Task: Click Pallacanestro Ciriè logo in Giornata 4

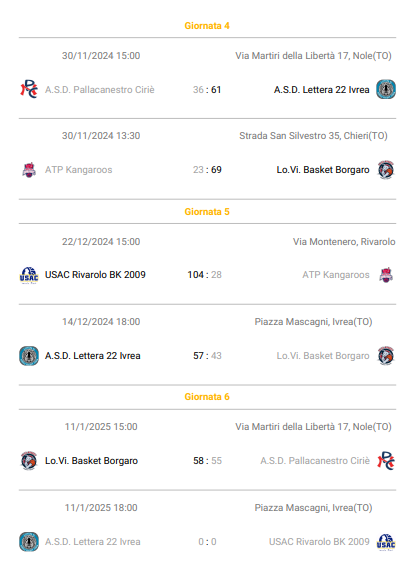Action: click(x=29, y=89)
